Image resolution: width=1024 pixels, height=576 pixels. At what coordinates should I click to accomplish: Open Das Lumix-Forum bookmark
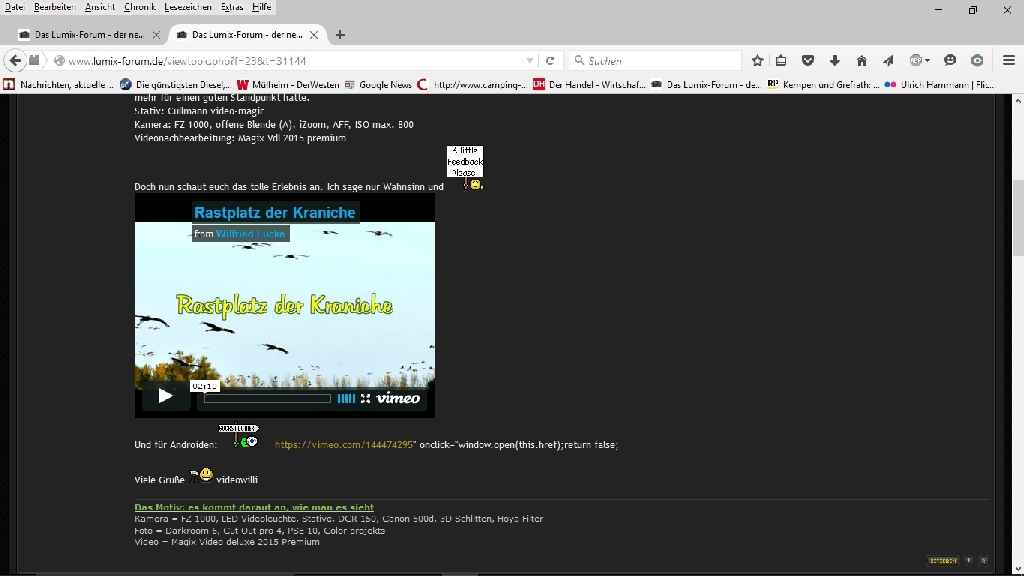(x=705, y=85)
